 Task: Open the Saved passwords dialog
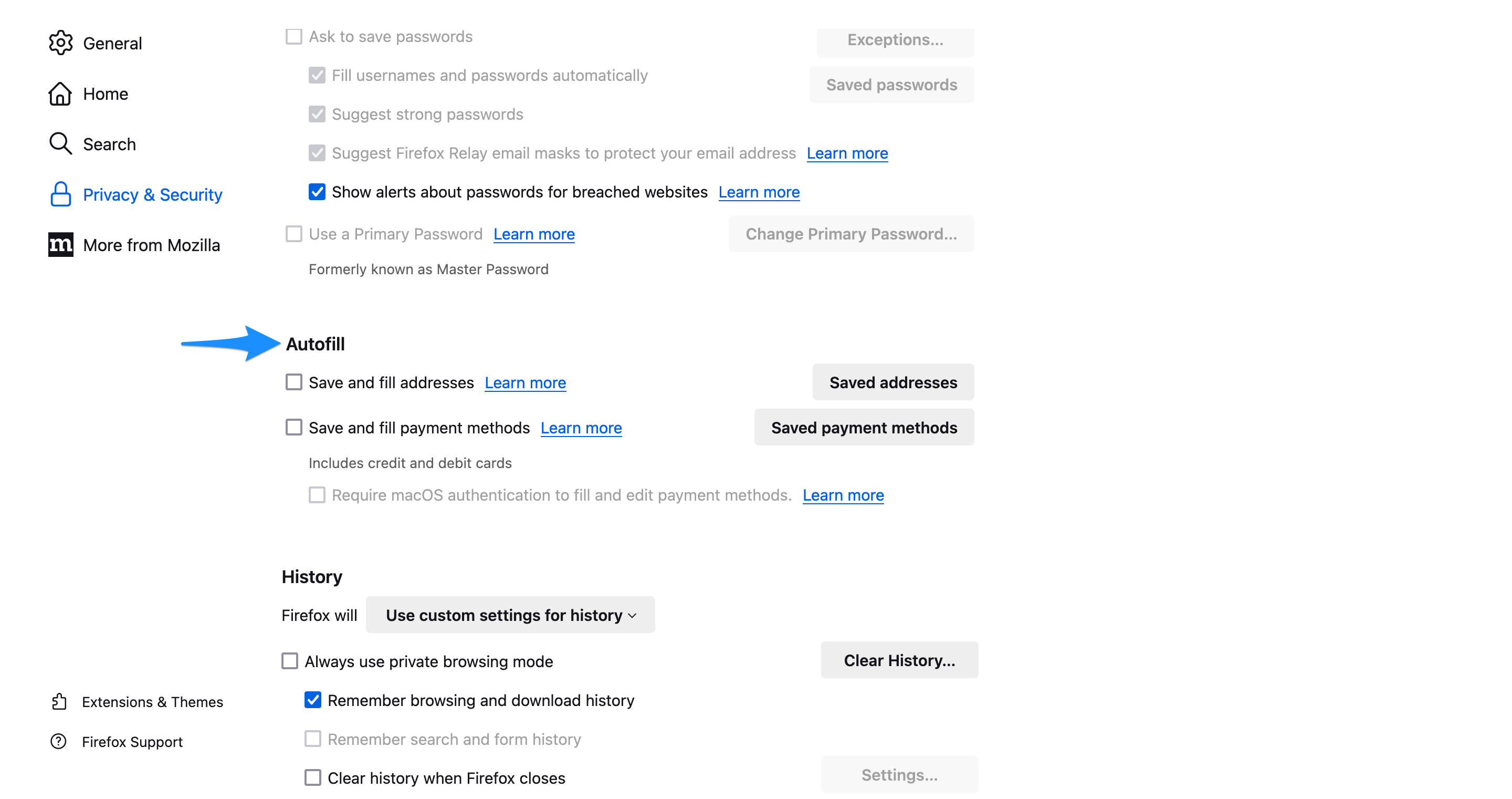click(891, 84)
